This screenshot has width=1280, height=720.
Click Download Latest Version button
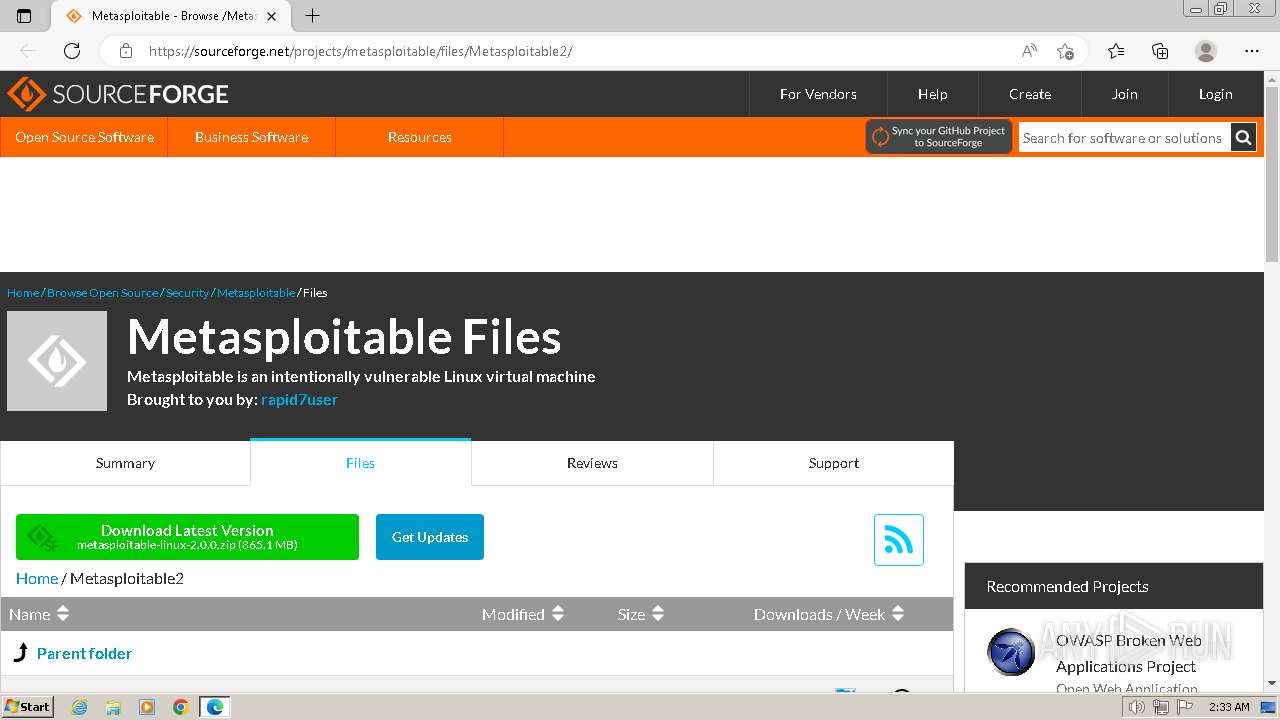click(x=187, y=537)
